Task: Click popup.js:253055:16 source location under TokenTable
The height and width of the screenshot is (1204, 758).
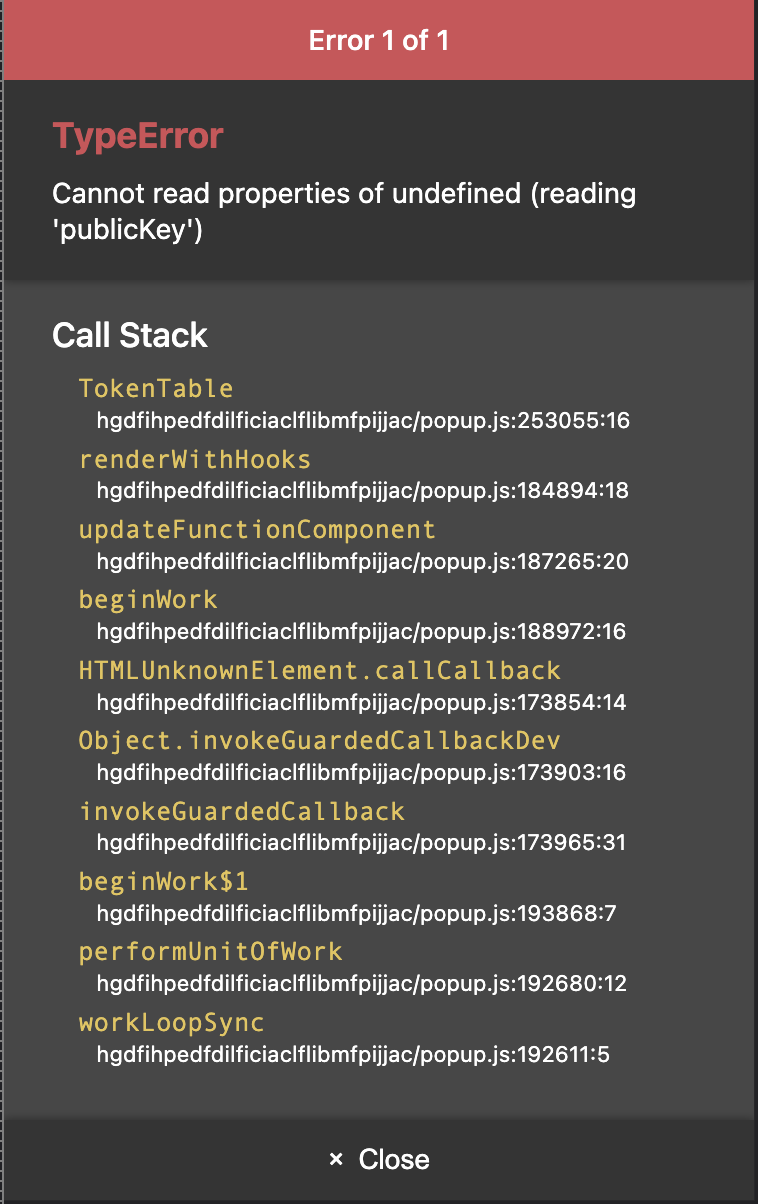Action: pos(364,421)
